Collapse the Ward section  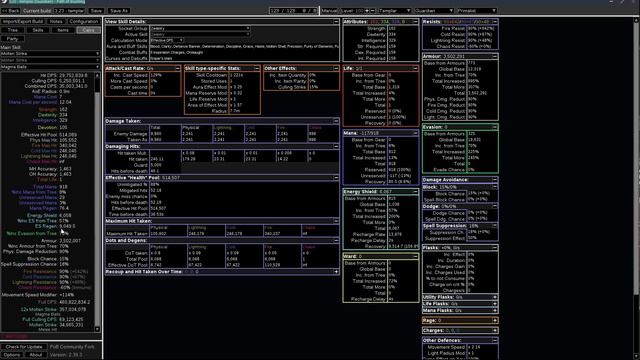[415, 256]
